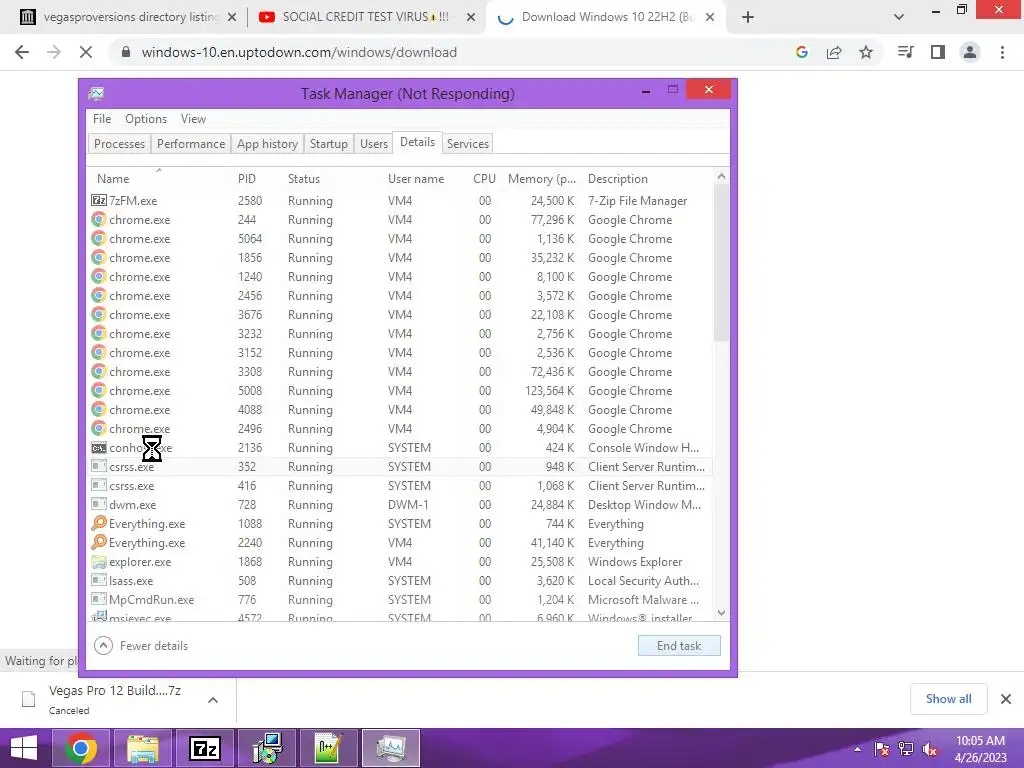Select the 7zFM.exe process icon

point(99,200)
